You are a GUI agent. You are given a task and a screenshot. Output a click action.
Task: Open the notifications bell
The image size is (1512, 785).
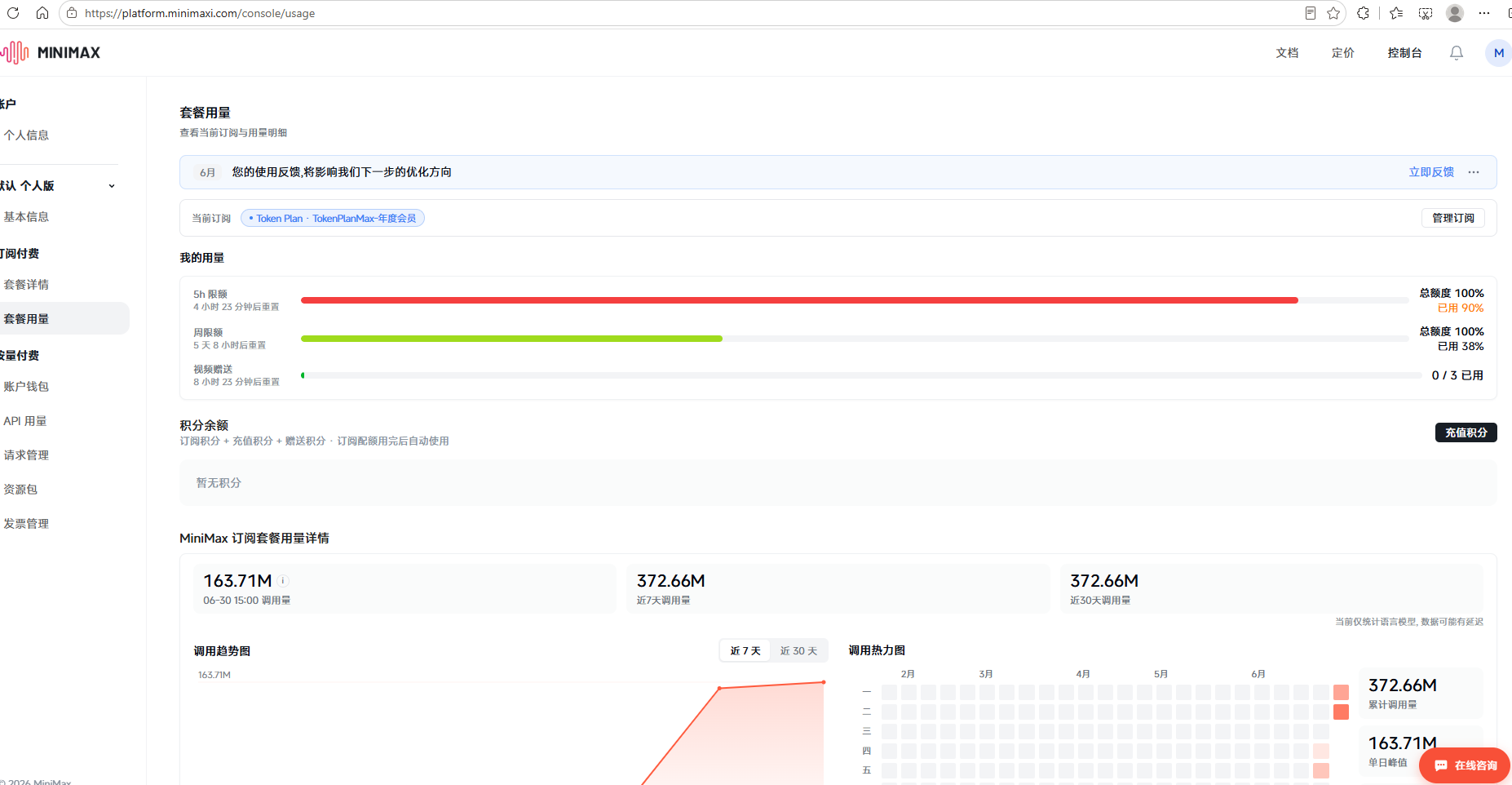pyautogui.click(x=1456, y=53)
